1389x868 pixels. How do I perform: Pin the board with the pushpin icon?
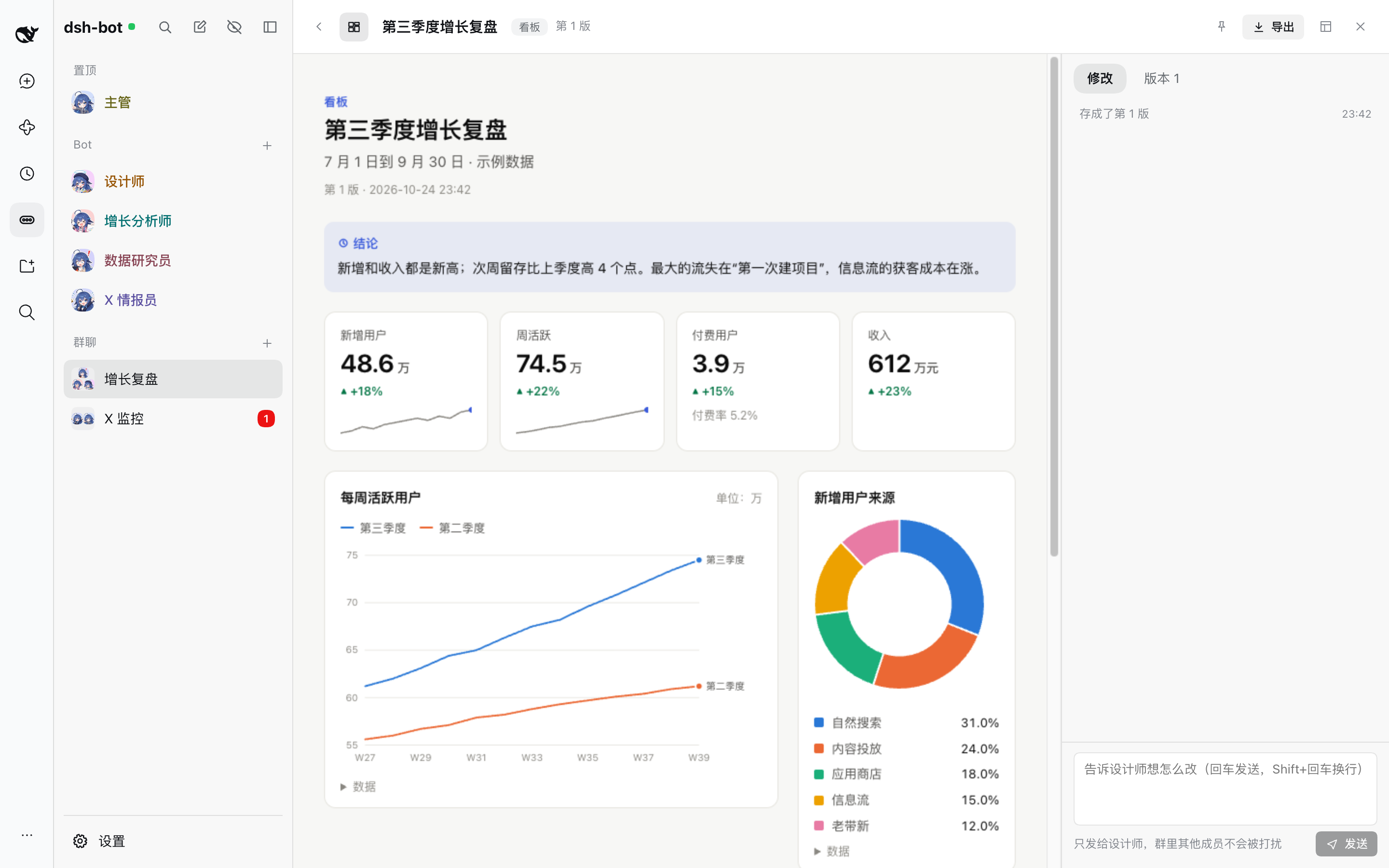click(x=1221, y=27)
